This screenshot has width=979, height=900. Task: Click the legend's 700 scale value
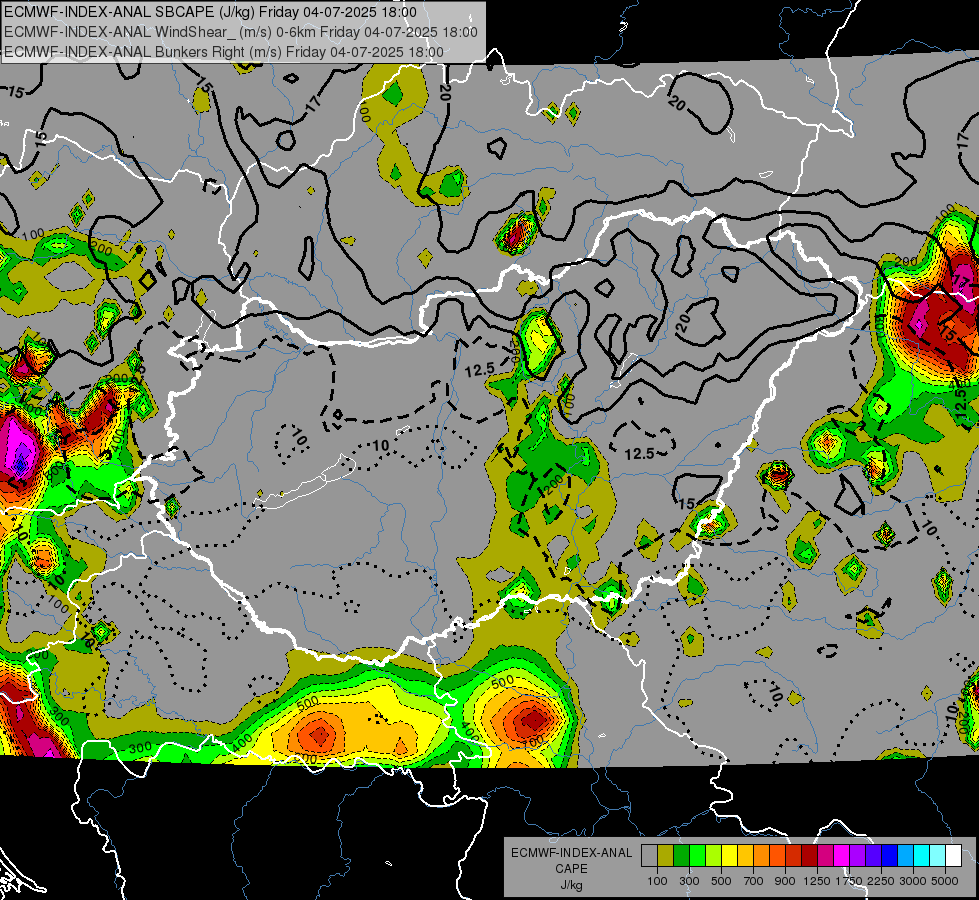coord(754,881)
